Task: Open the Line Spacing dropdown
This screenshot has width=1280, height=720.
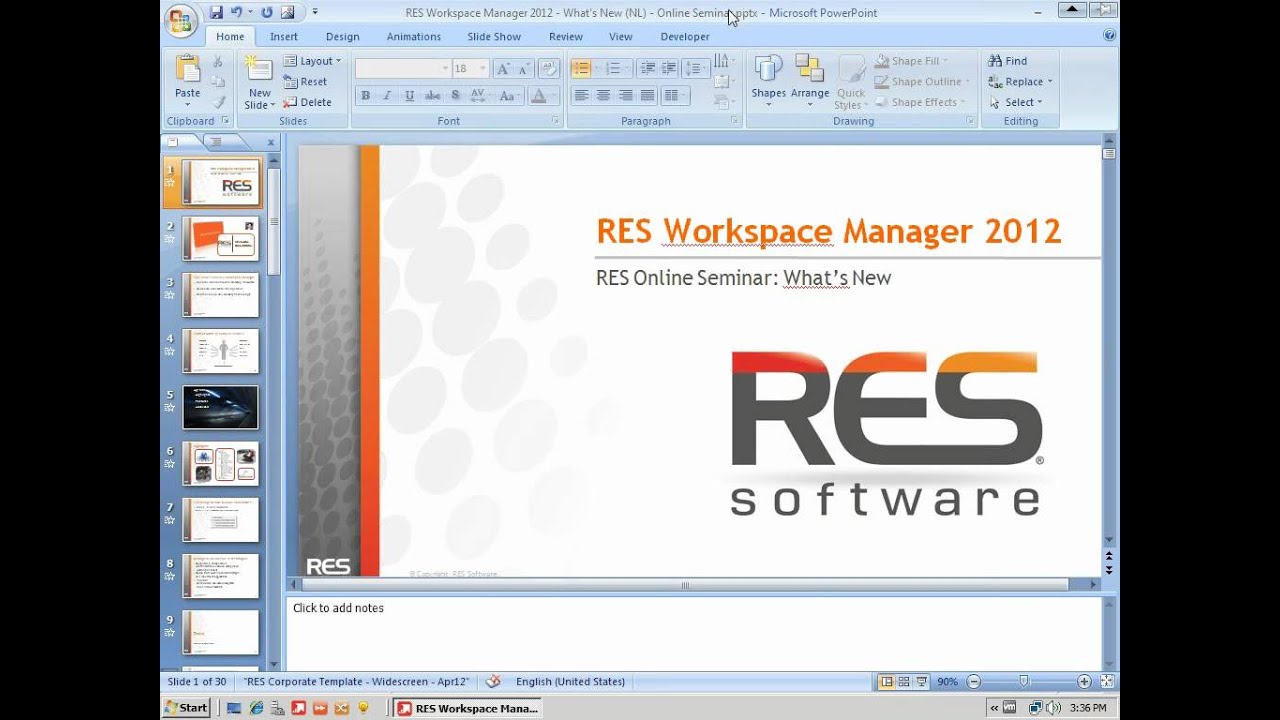Action: pyautogui.click(x=696, y=69)
